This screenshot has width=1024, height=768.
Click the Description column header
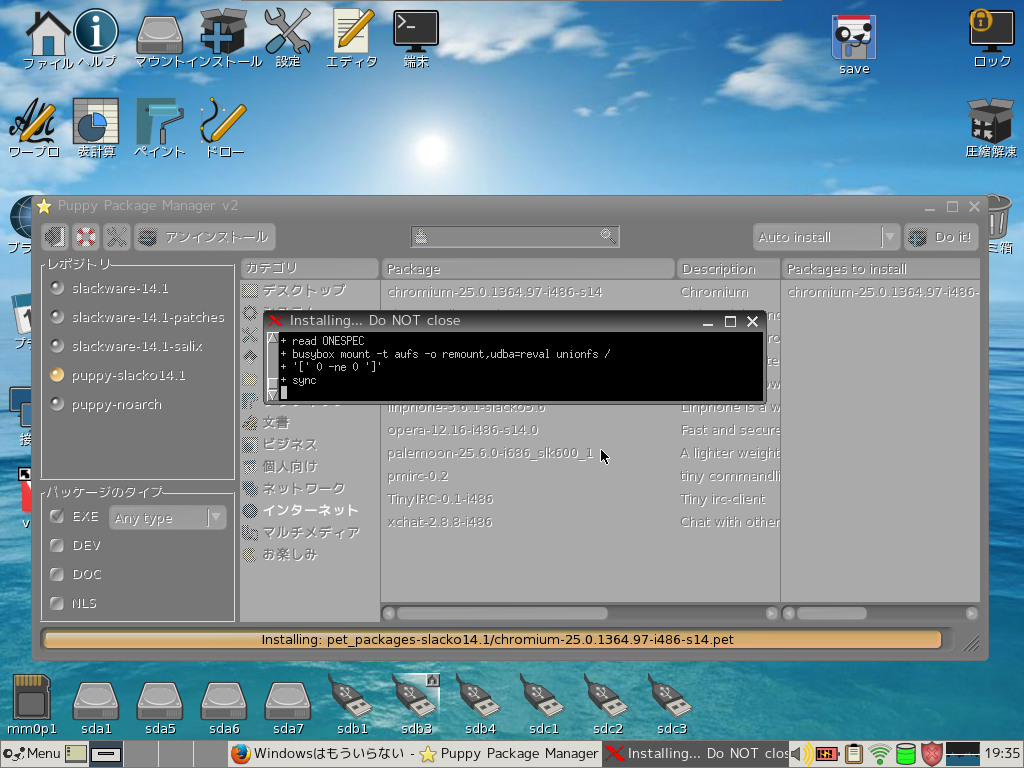(728, 268)
